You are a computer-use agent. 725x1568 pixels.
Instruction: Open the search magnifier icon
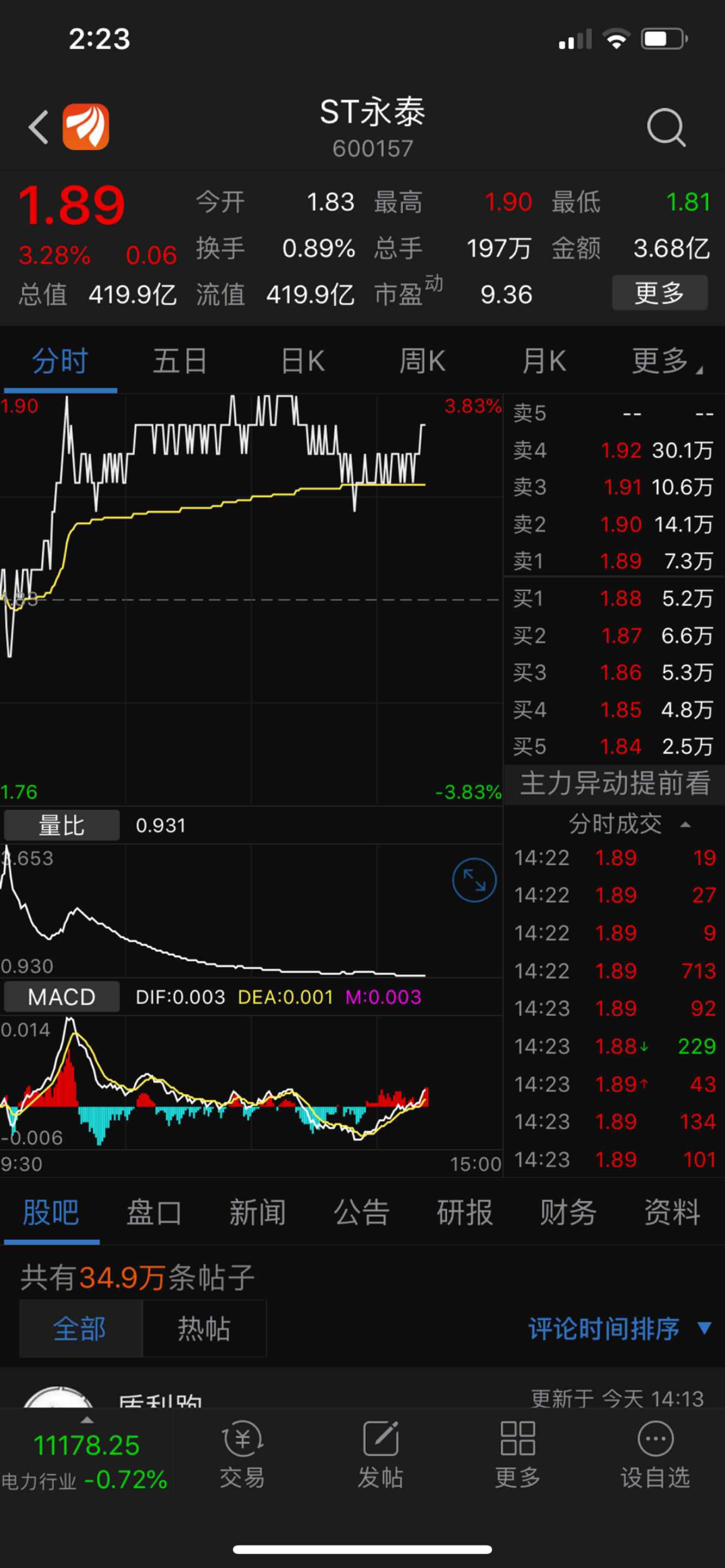[666, 127]
